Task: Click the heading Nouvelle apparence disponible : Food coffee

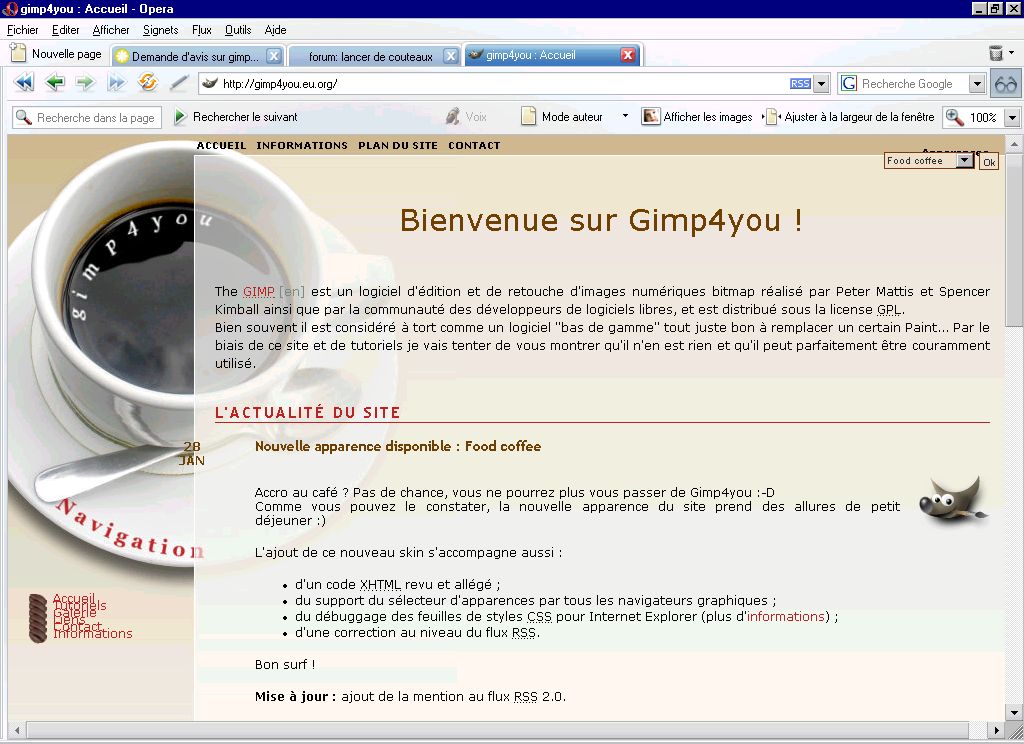Action: tap(398, 446)
